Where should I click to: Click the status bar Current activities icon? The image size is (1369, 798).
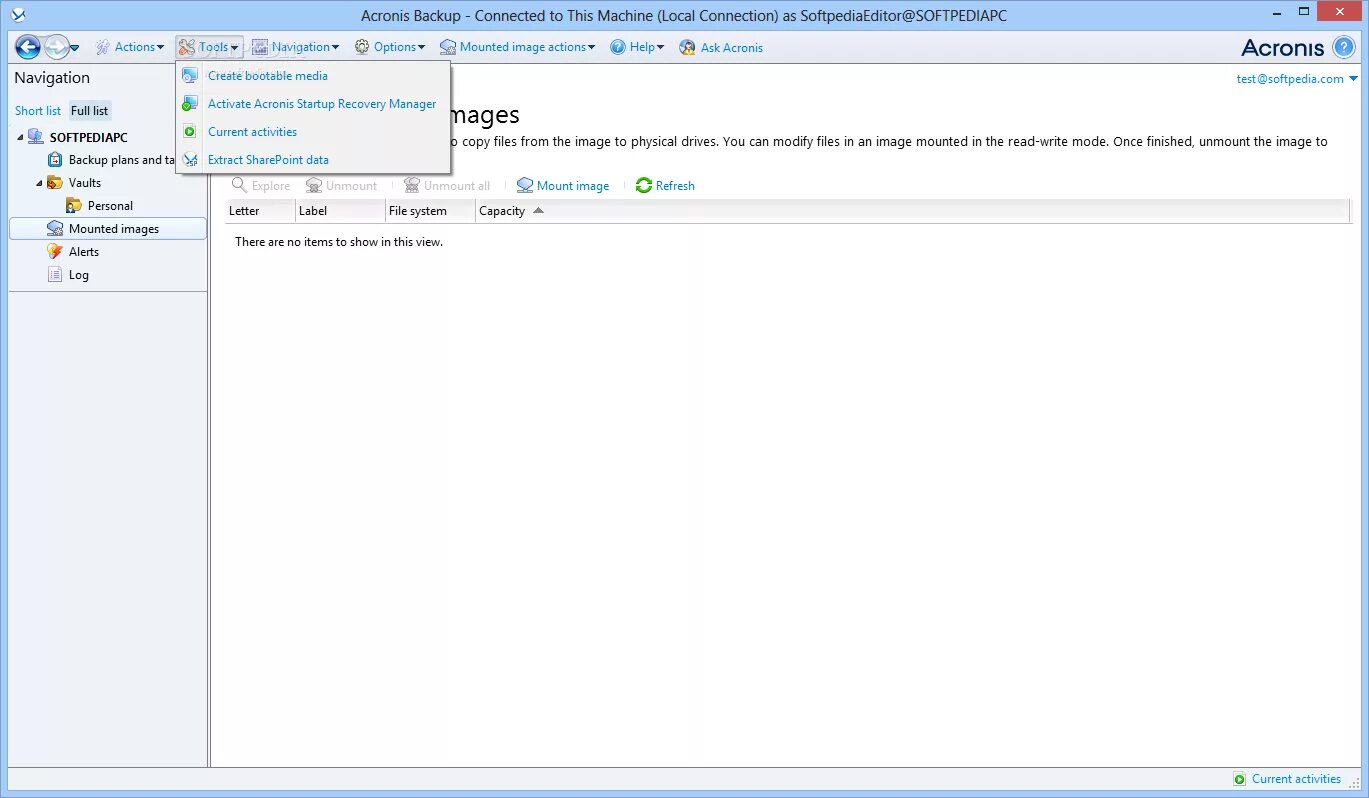(1240, 779)
